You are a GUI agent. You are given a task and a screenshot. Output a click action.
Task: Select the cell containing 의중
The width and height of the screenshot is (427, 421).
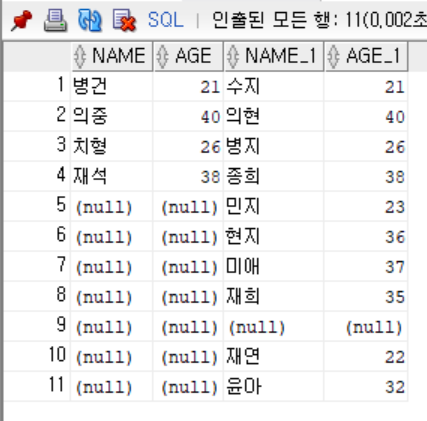point(112,116)
